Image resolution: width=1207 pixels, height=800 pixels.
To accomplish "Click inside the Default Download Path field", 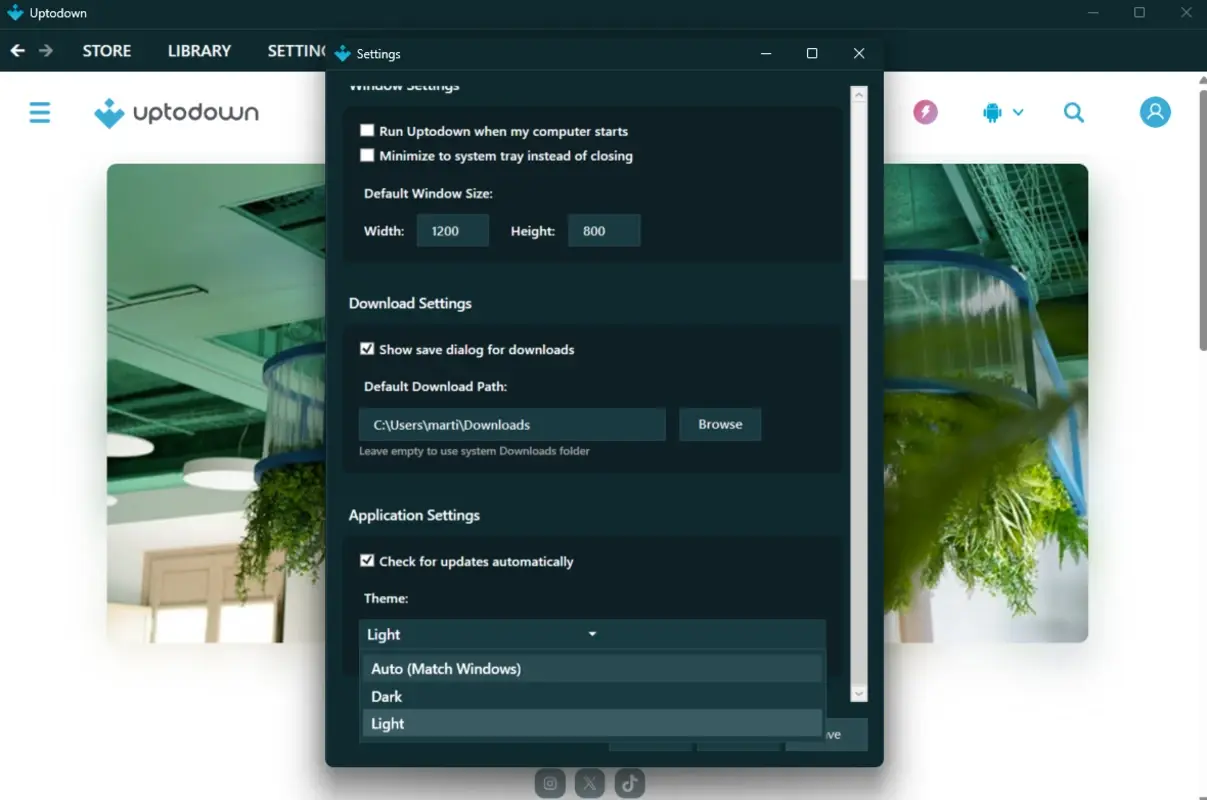I will 511,424.
